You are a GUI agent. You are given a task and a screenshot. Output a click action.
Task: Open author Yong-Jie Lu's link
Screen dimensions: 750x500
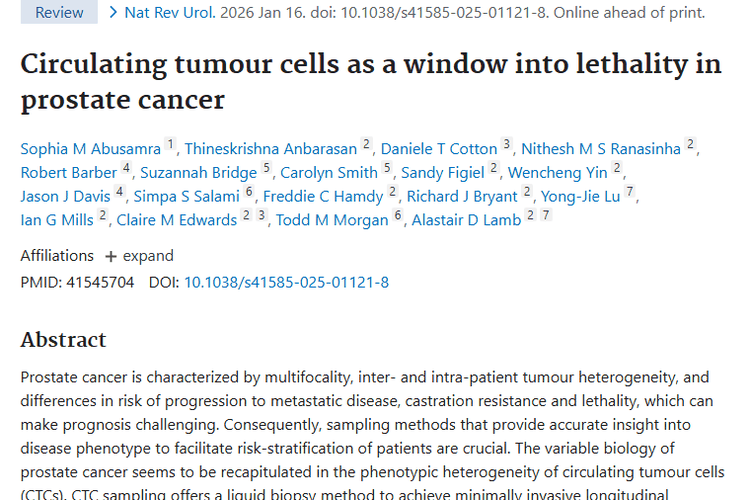(x=581, y=196)
